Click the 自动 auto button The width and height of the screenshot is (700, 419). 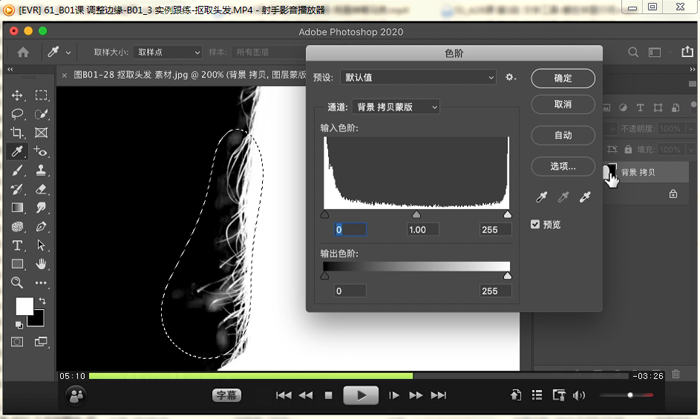coord(563,135)
